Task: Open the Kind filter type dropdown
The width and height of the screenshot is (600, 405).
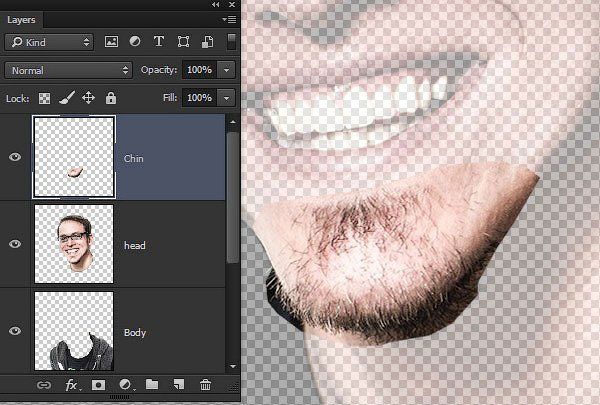Action: pos(49,42)
